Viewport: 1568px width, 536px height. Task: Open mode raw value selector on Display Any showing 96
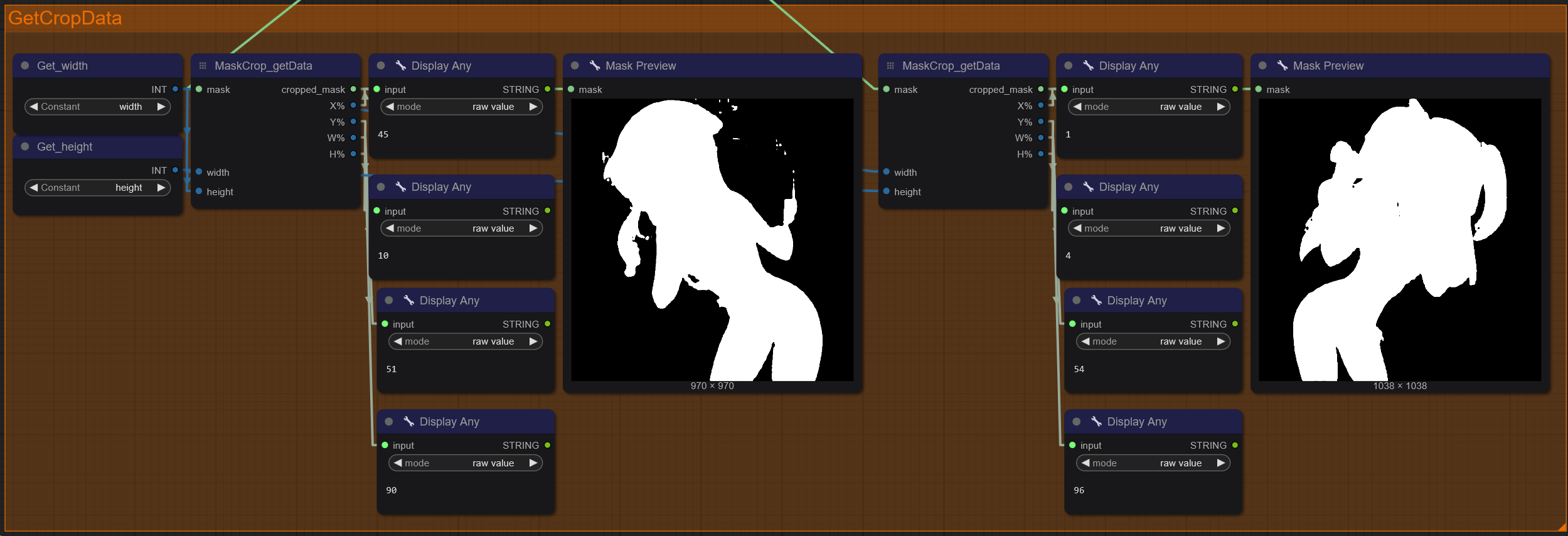(1153, 463)
